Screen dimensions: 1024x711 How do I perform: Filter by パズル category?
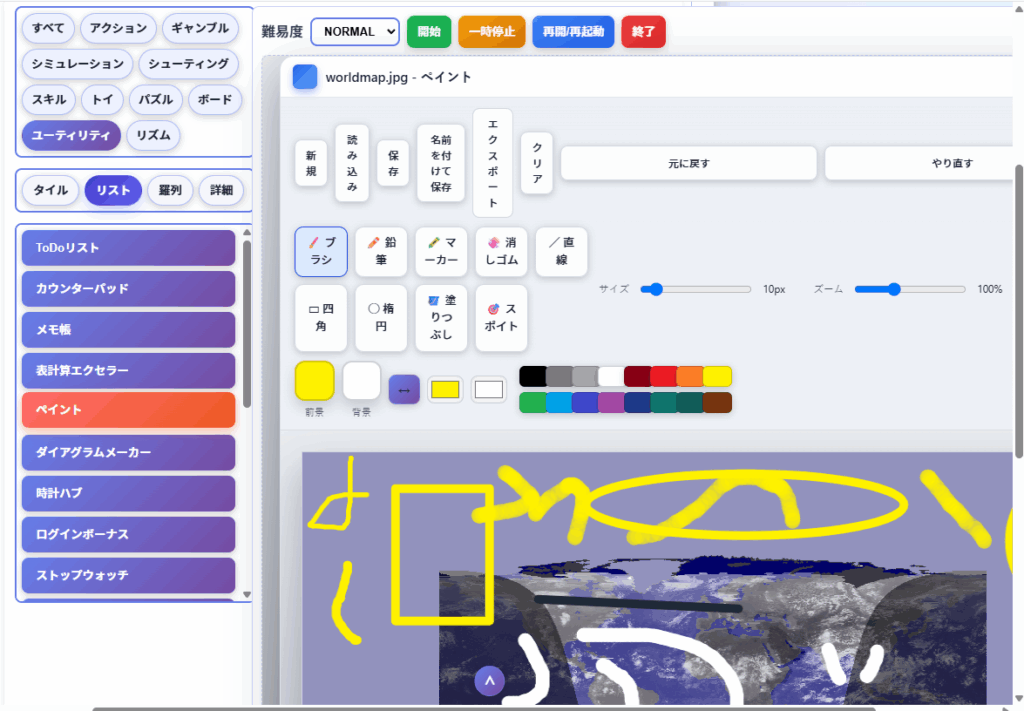[x=155, y=100]
